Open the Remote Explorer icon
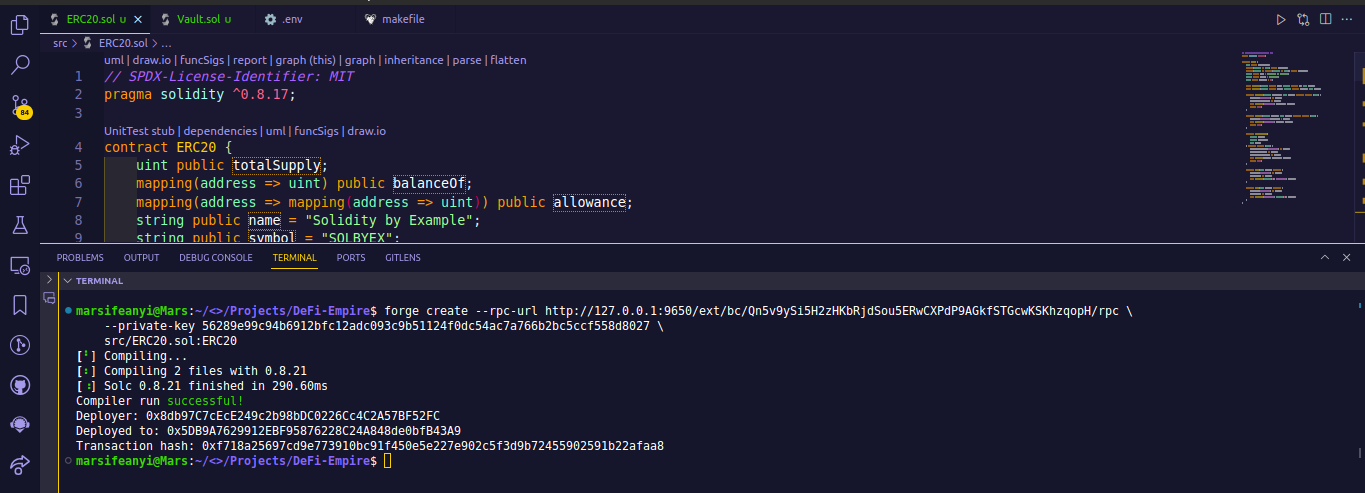1365x493 pixels. [19, 266]
